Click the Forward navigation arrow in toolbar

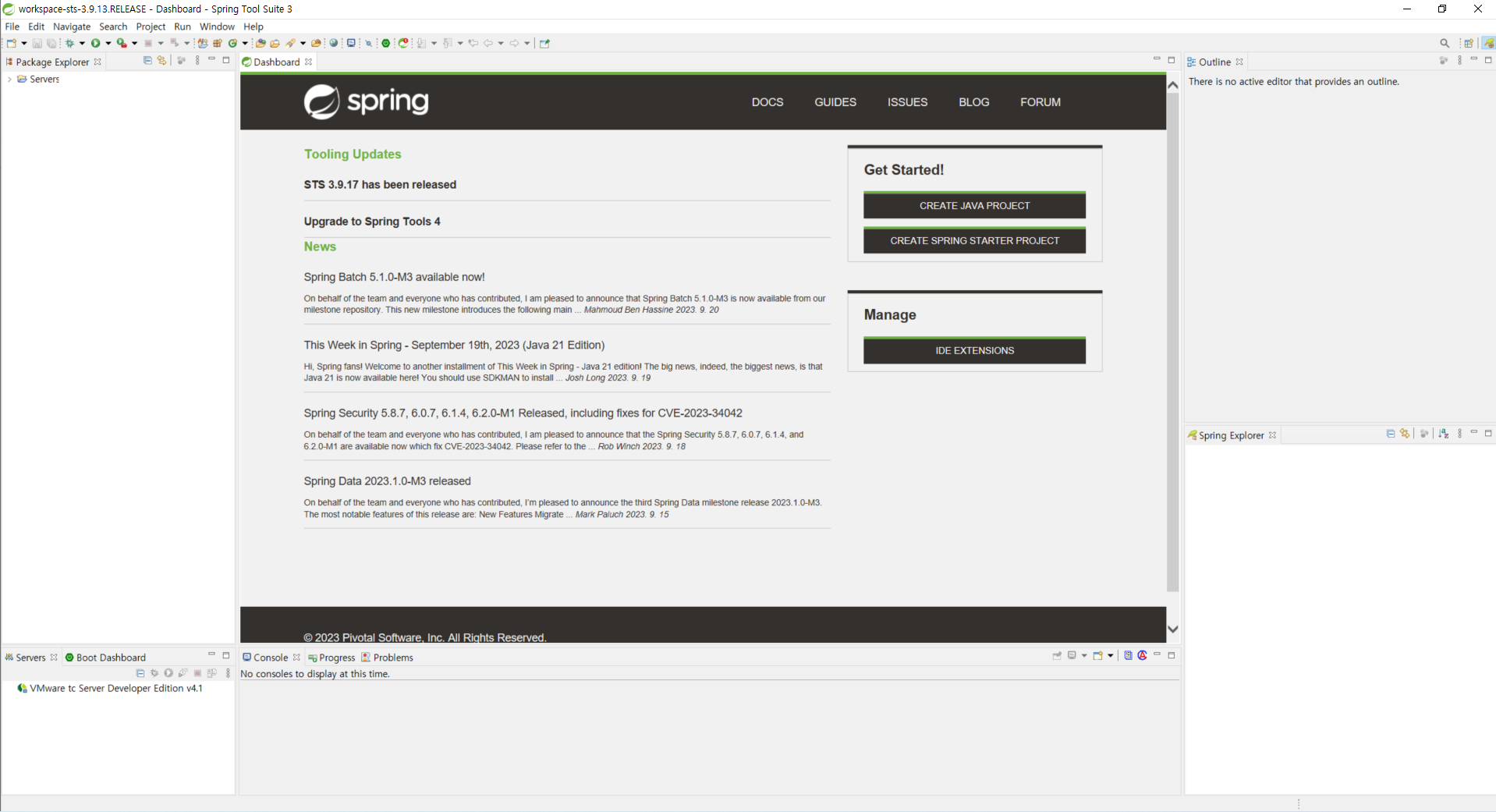coord(514,43)
